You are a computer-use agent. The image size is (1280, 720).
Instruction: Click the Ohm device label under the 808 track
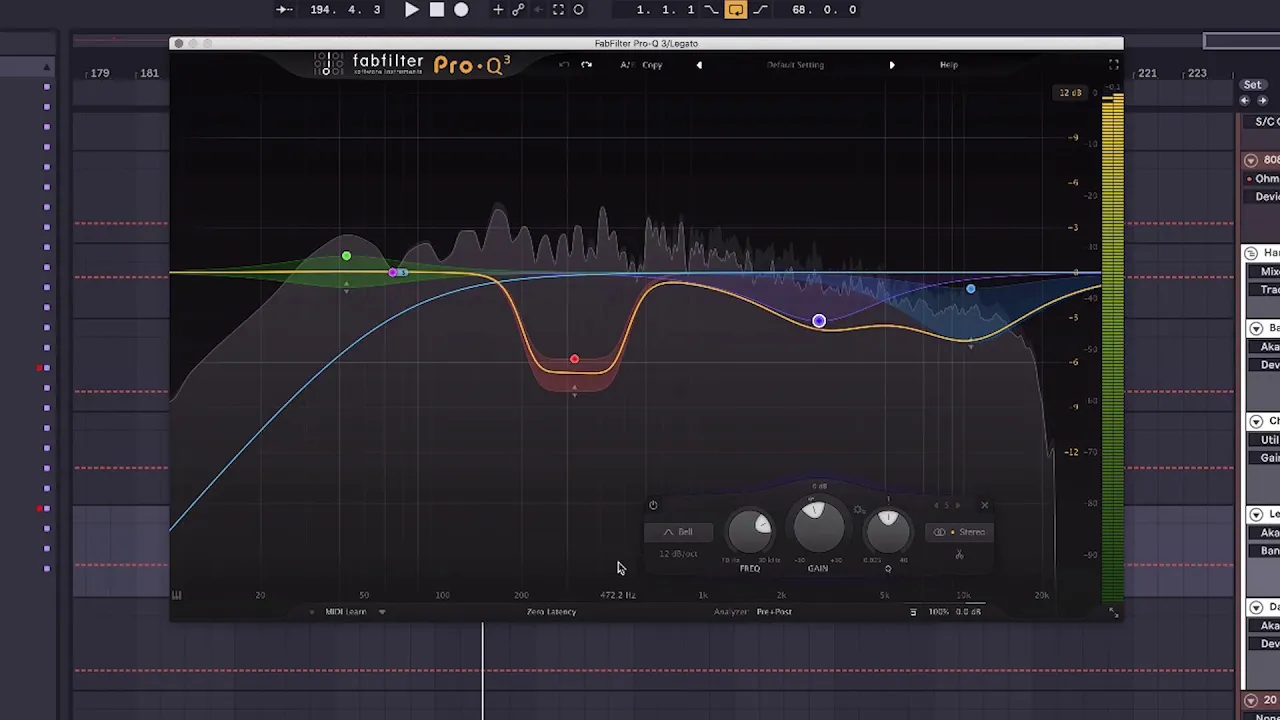pyautogui.click(x=1266, y=179)
